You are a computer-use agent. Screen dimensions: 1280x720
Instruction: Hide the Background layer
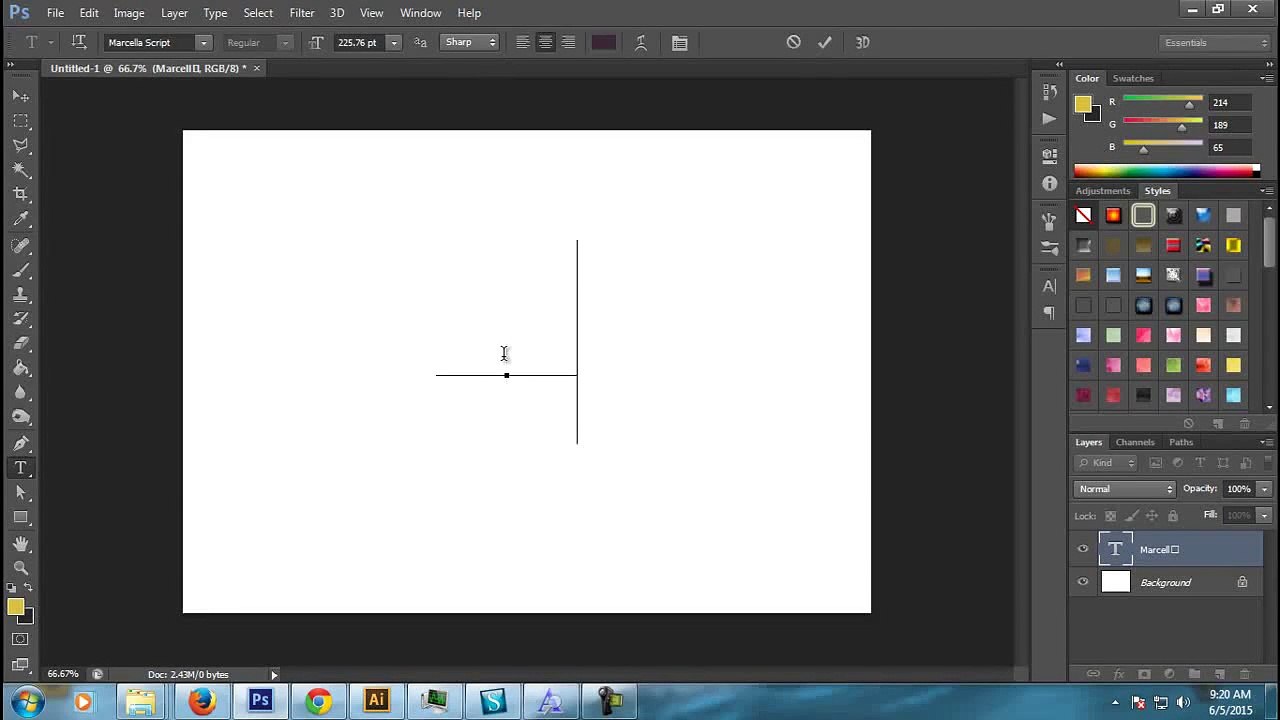tap(1083, 582)
